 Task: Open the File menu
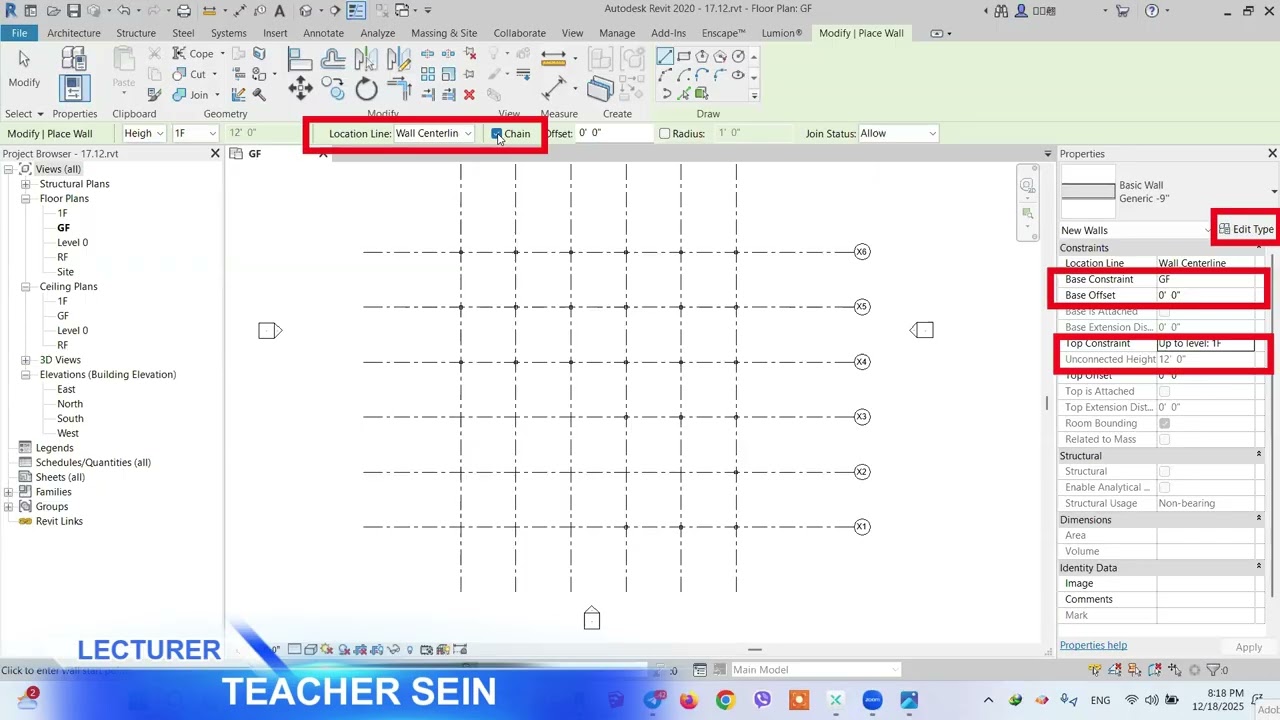19,33
